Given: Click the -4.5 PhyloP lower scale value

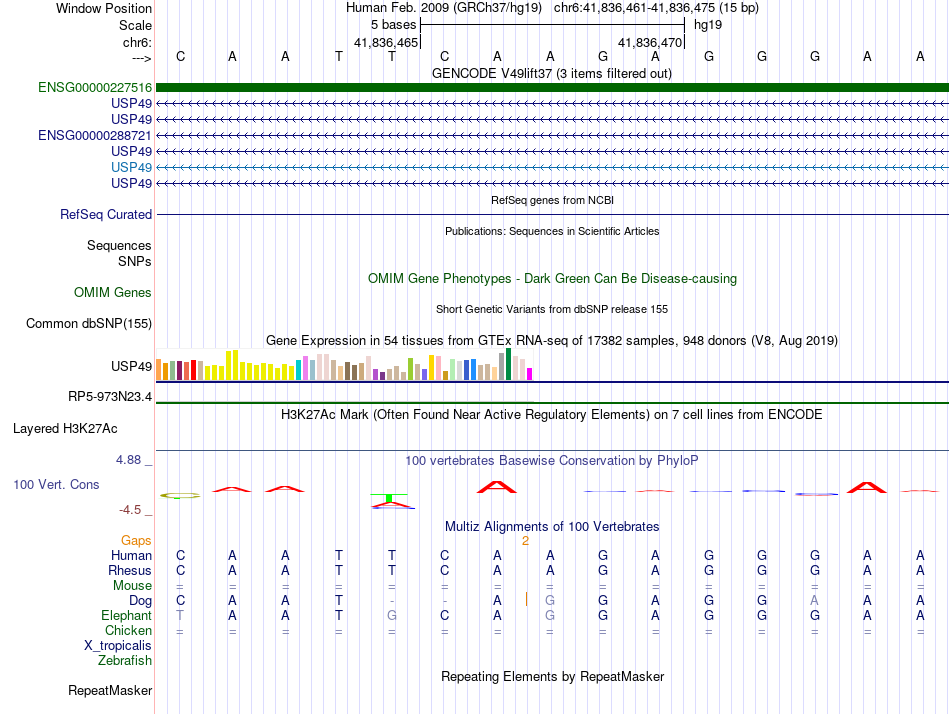Looking at the screenshot, I should (130, 510).
